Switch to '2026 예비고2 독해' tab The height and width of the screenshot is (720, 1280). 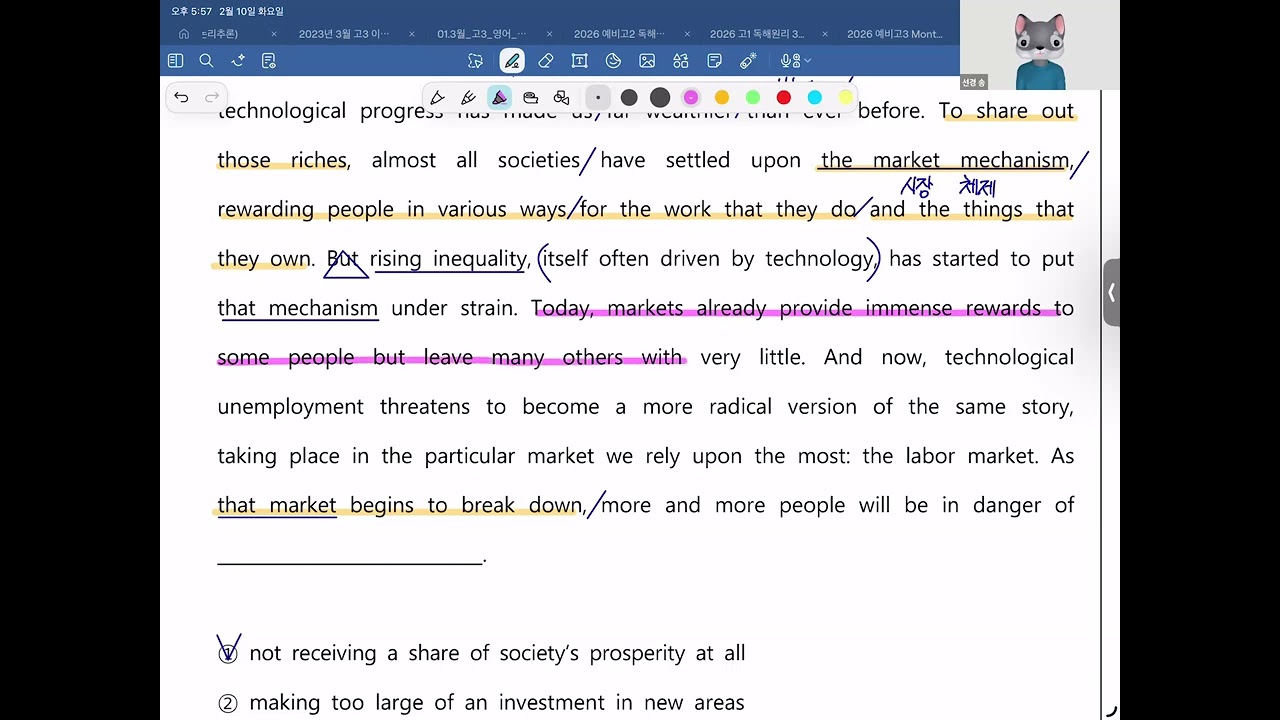(x=620, y=34)
